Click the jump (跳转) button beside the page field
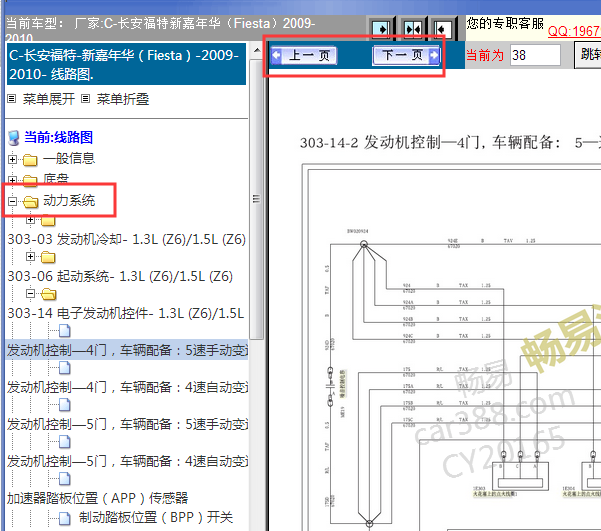 [x=588, y=55]
